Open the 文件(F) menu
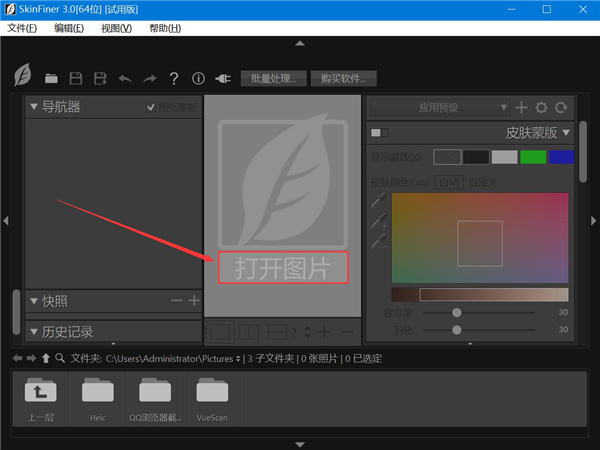600x450 pixels. (22, 28)
